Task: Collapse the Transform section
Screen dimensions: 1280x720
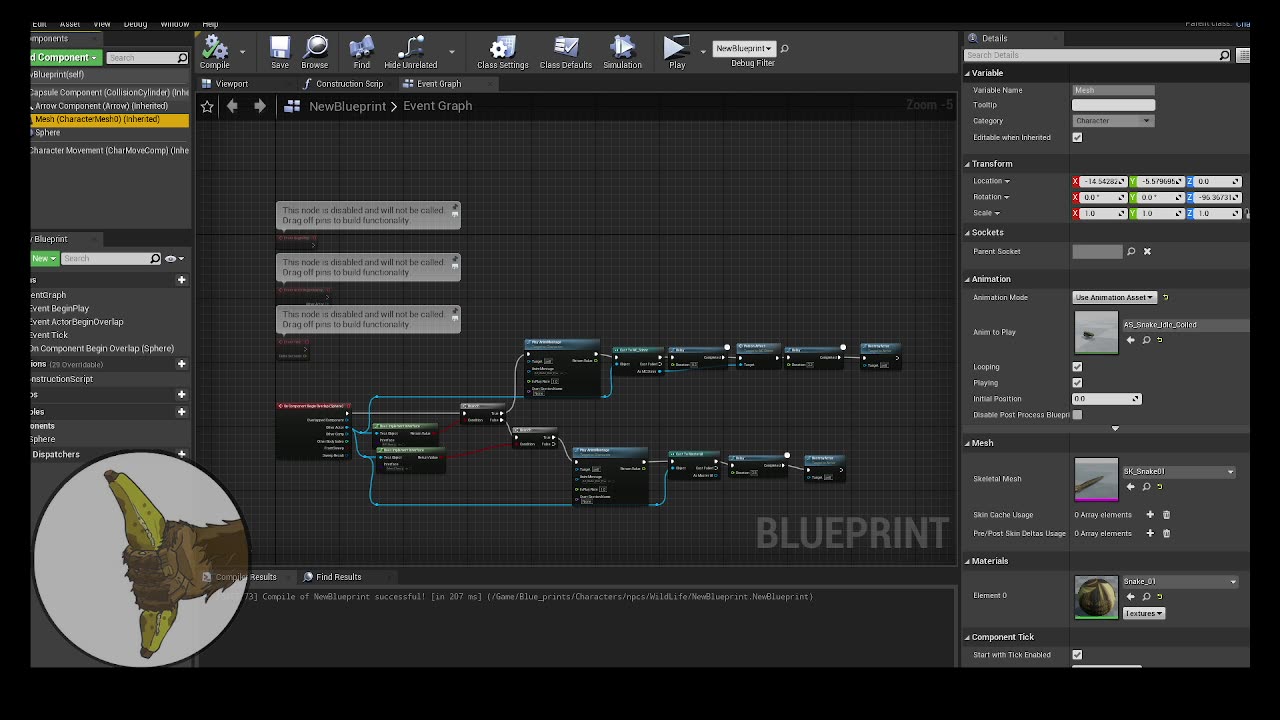Action: 968,164
